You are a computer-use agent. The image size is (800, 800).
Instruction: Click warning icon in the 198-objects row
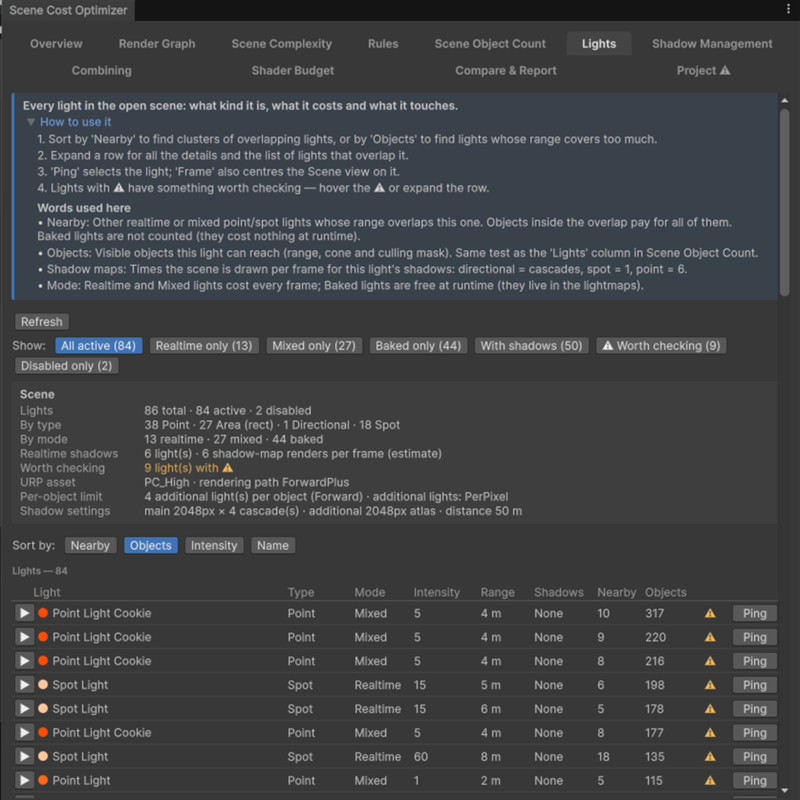(710, 685)
